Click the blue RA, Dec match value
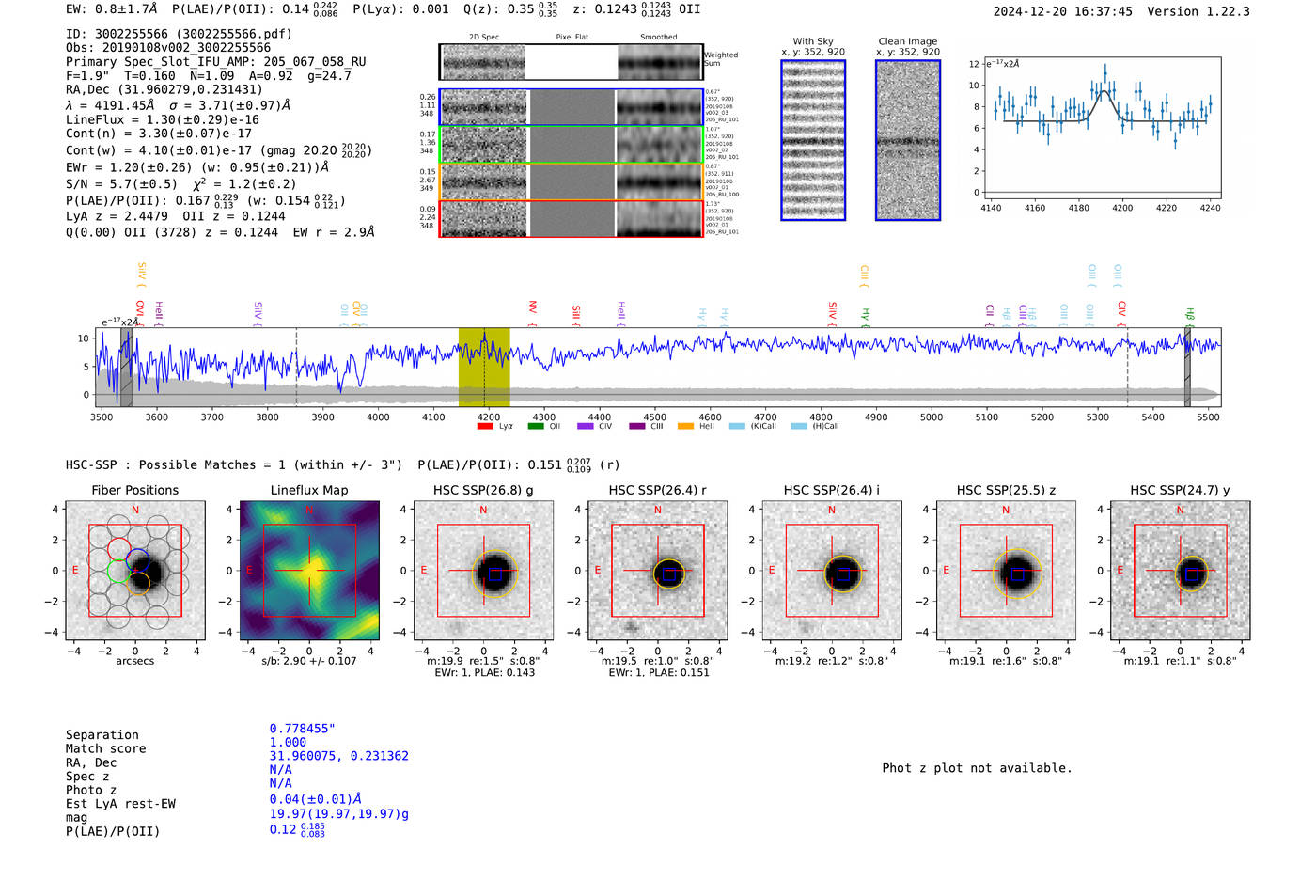The height and width of the screenshot is (896, 1316). click(338, 756)
